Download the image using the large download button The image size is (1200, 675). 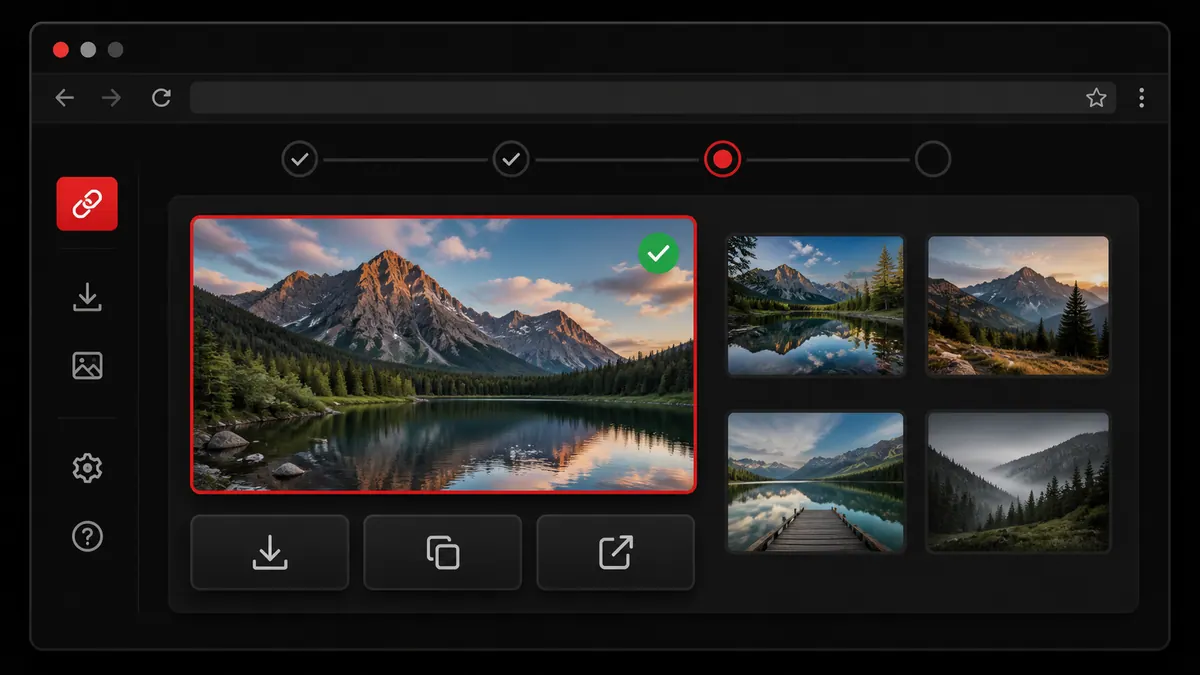point(269,552)
